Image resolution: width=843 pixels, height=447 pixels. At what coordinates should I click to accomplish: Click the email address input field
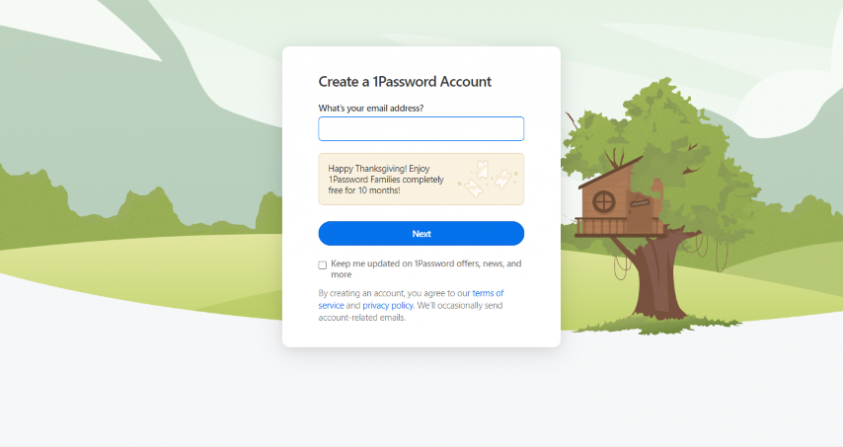421,129
